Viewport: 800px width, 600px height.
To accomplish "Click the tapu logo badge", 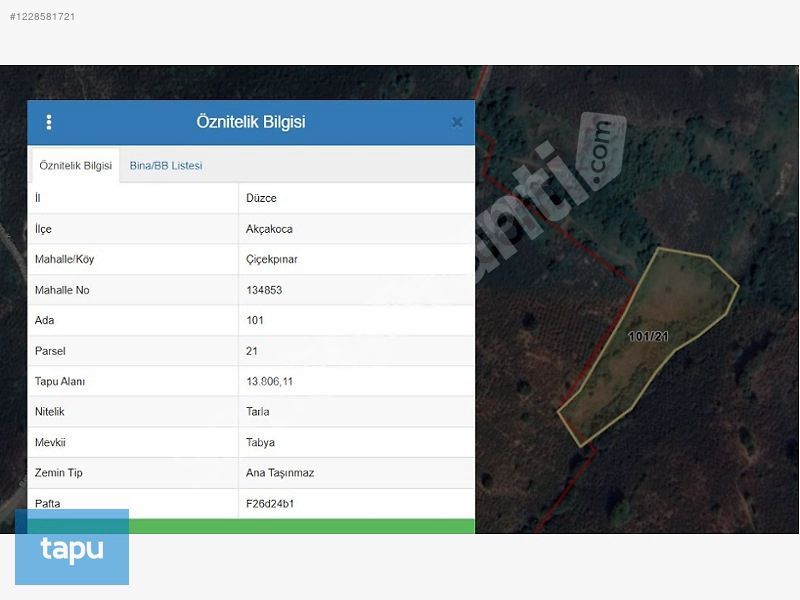I will 72,548.
